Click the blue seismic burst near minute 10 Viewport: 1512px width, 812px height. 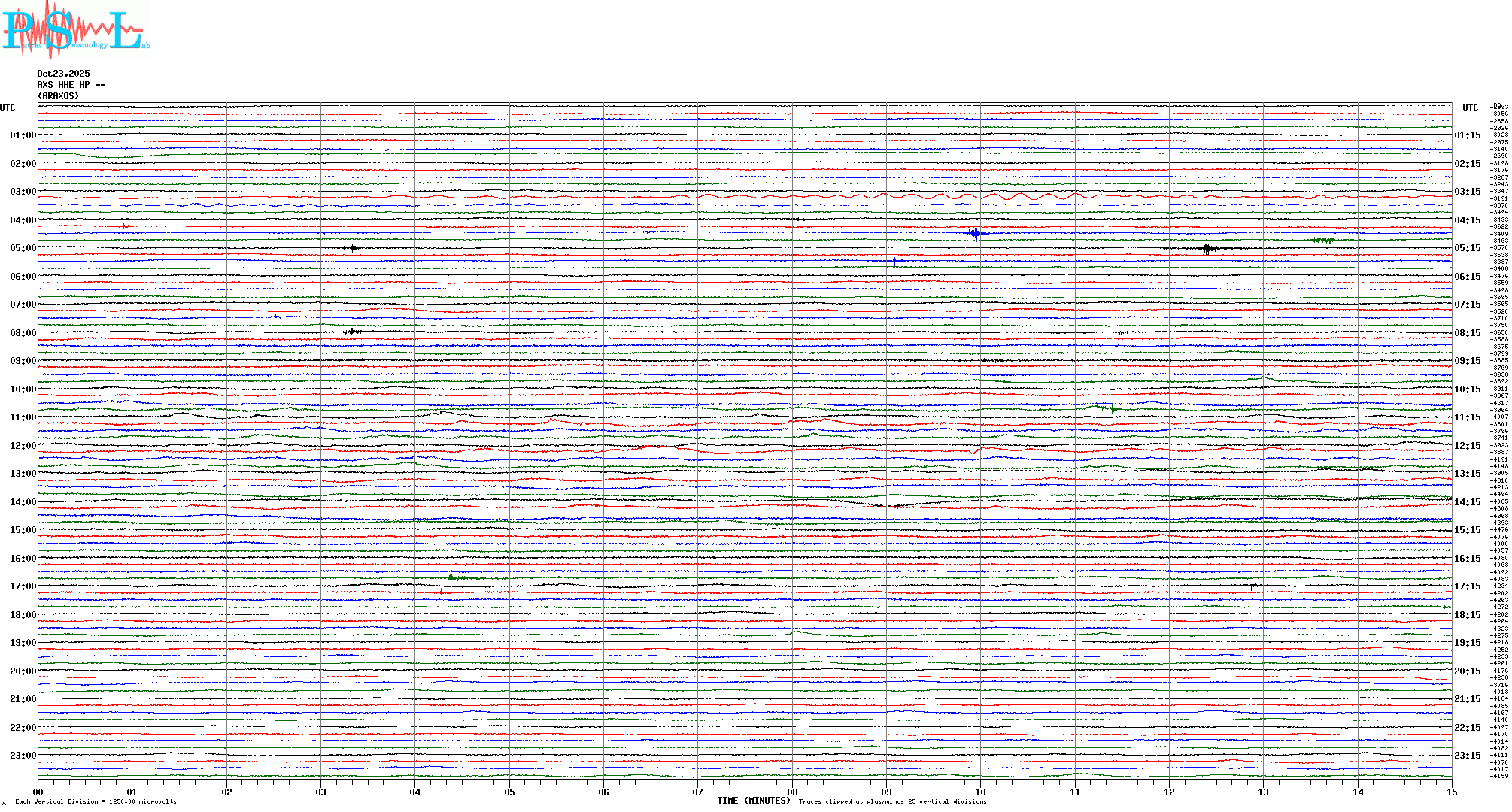(975, 233)
